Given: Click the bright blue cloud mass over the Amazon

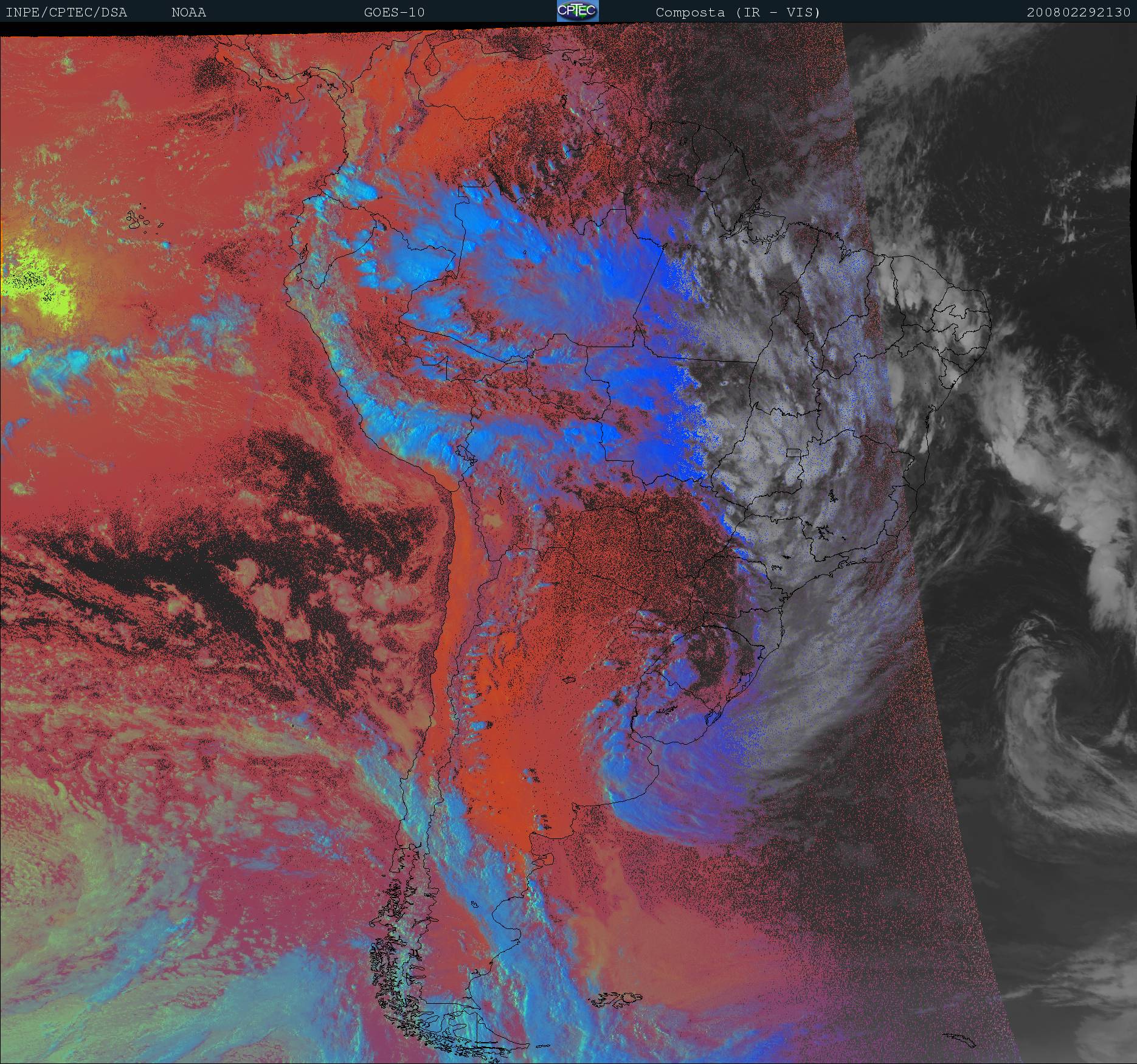Looking at the screenshot, I should (547, 274).
